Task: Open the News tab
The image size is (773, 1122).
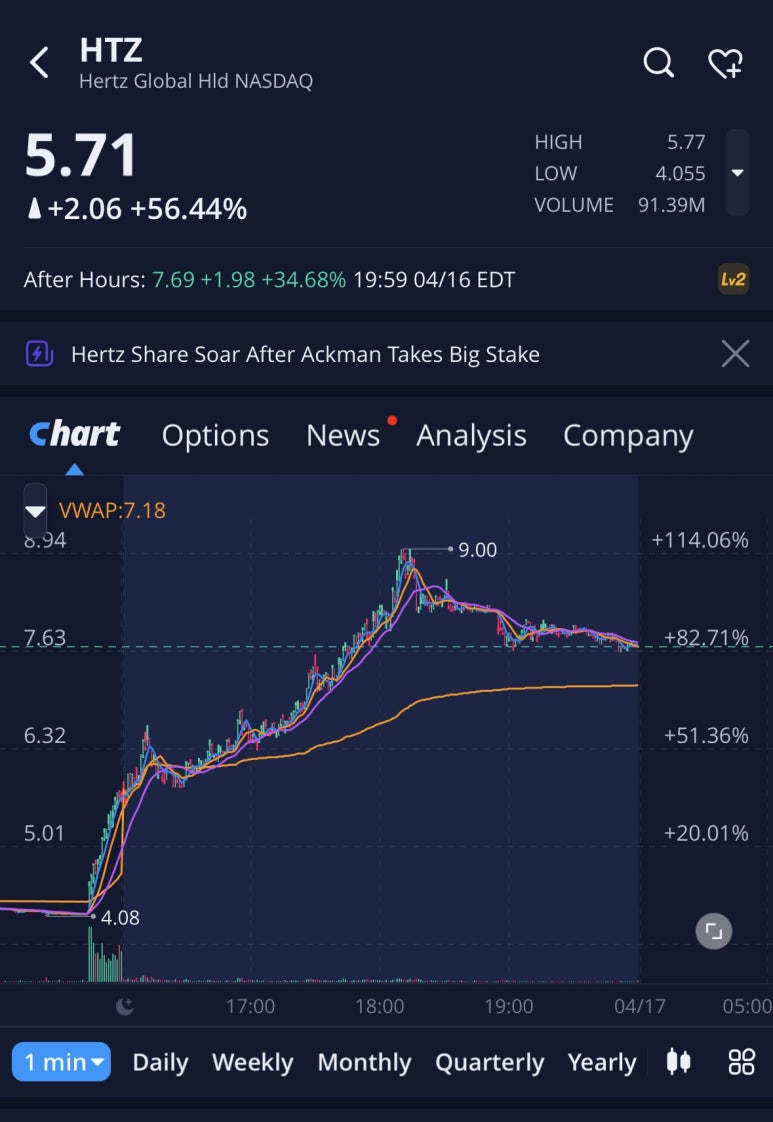Action: [x=343, y=435]
